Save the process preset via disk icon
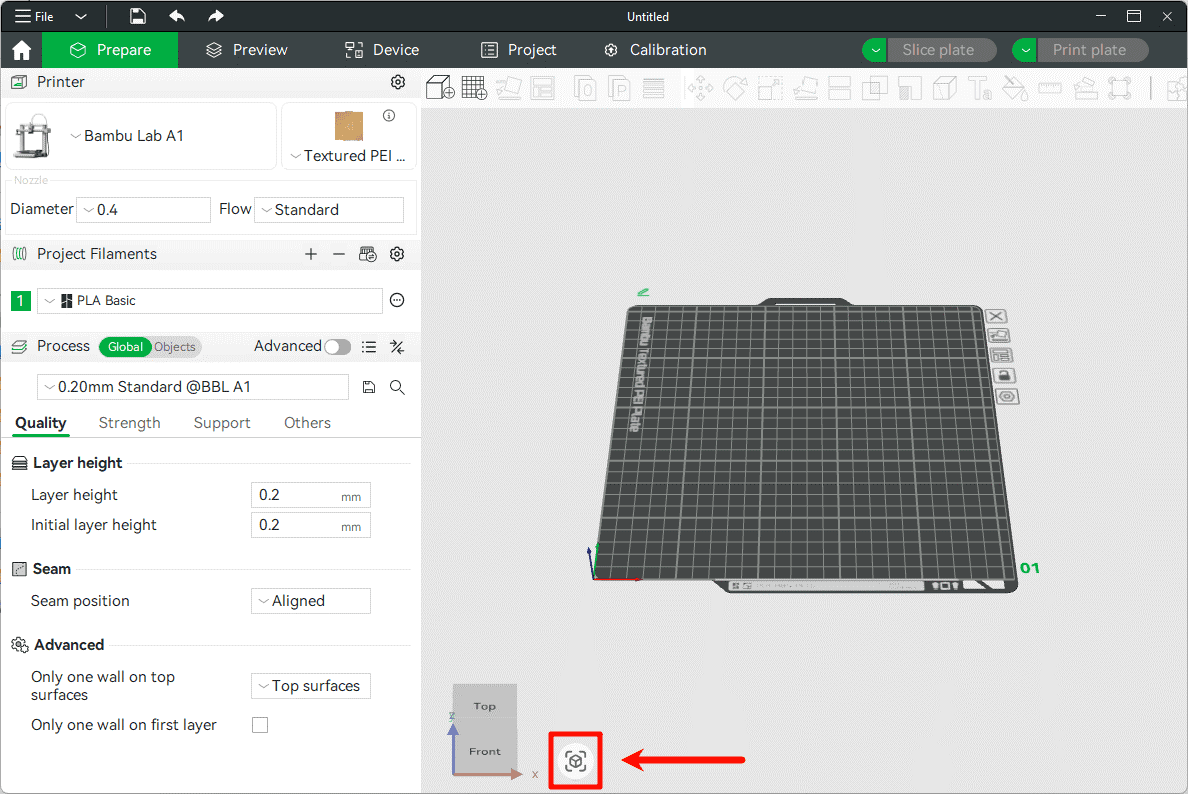This screenshot has height=794, width=1188. coord(369,387)
